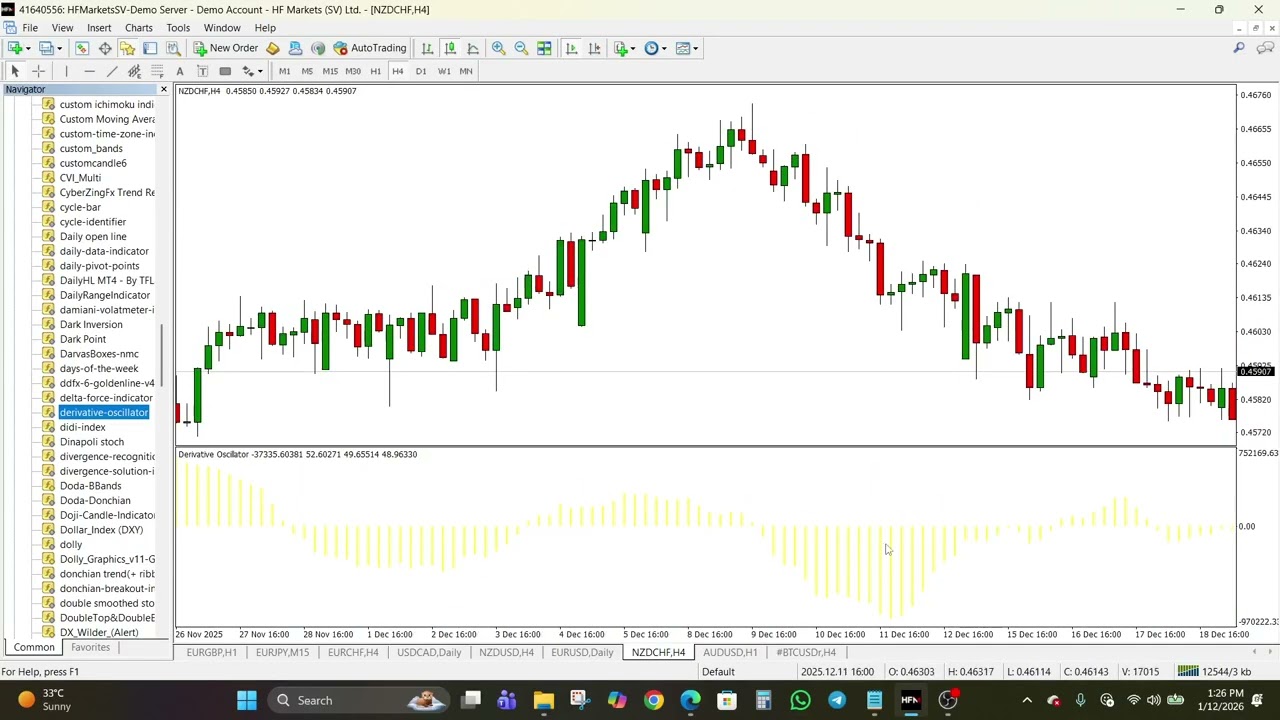Click the Zoom In magnifier icon
Viewport: 1280px width, 720px height.
click(498, 48)
